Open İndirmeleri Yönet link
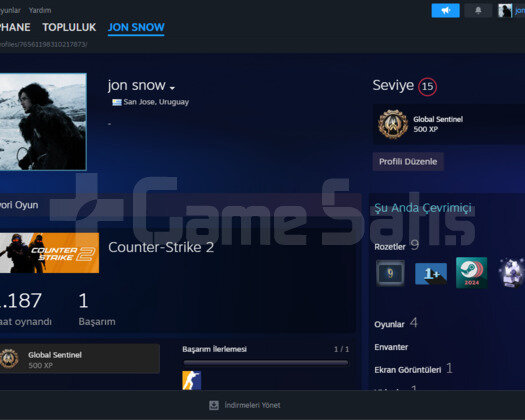This screenshot has height=420, width=525. 252,405
